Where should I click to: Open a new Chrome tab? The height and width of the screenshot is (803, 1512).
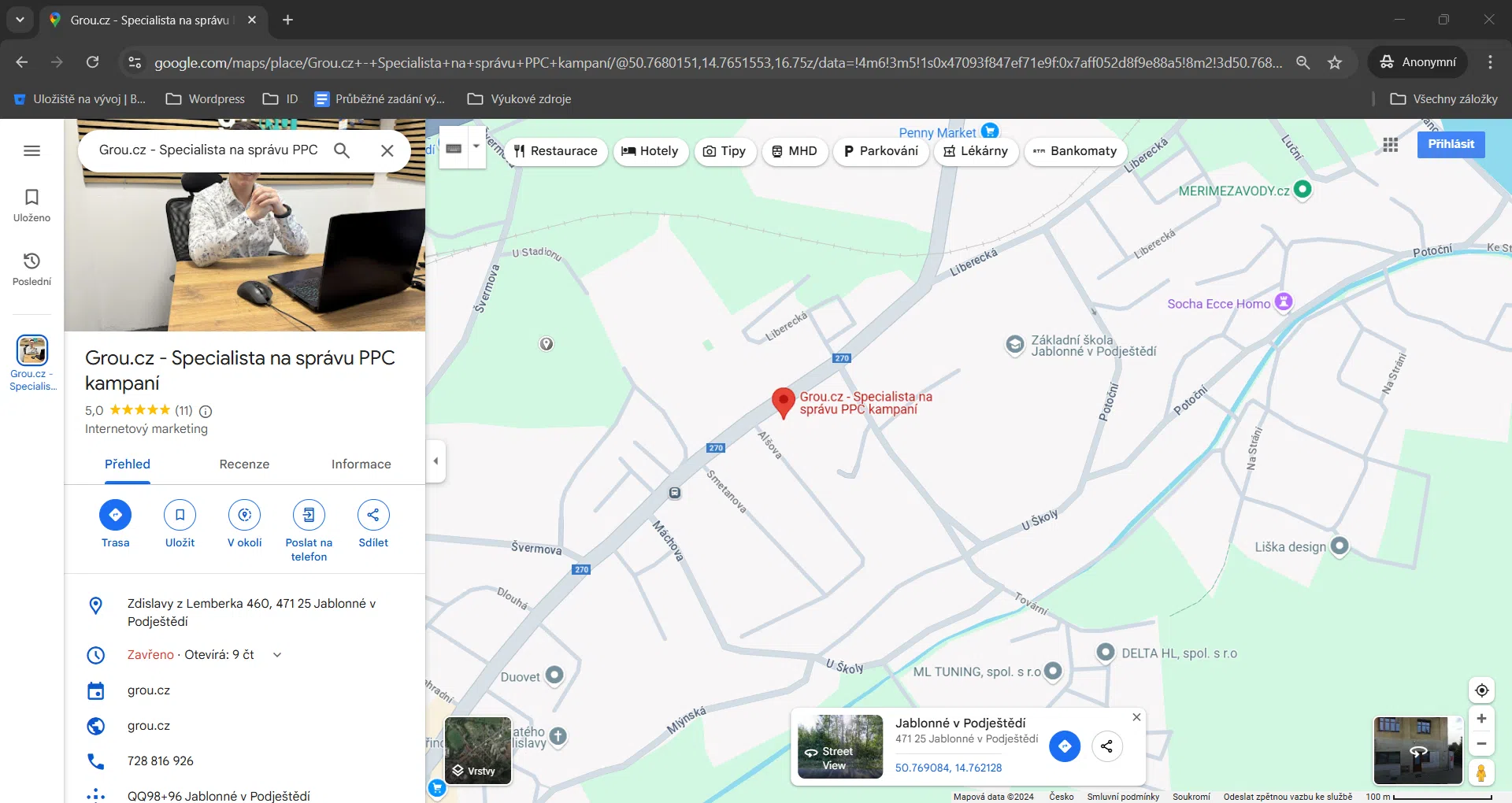[288, 20]
